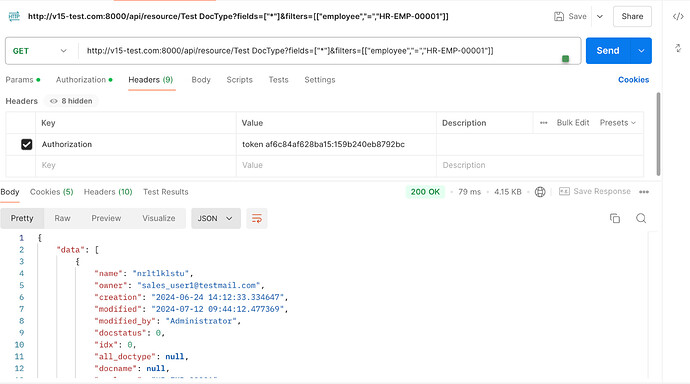Switch to the Raw view

(62, 218)
